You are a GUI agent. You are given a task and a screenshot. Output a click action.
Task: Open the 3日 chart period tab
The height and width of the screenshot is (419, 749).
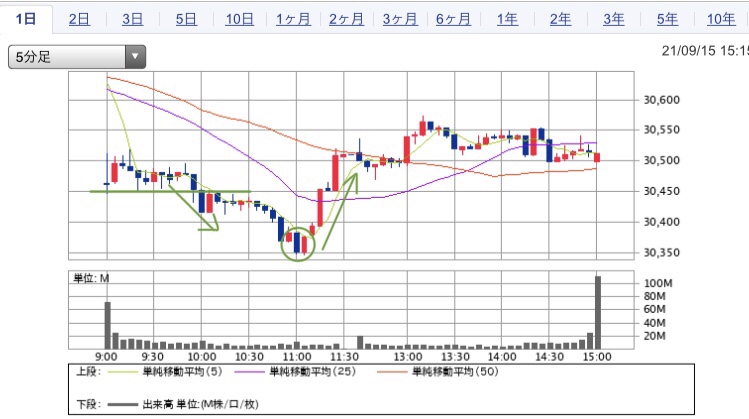click(132, 19)
